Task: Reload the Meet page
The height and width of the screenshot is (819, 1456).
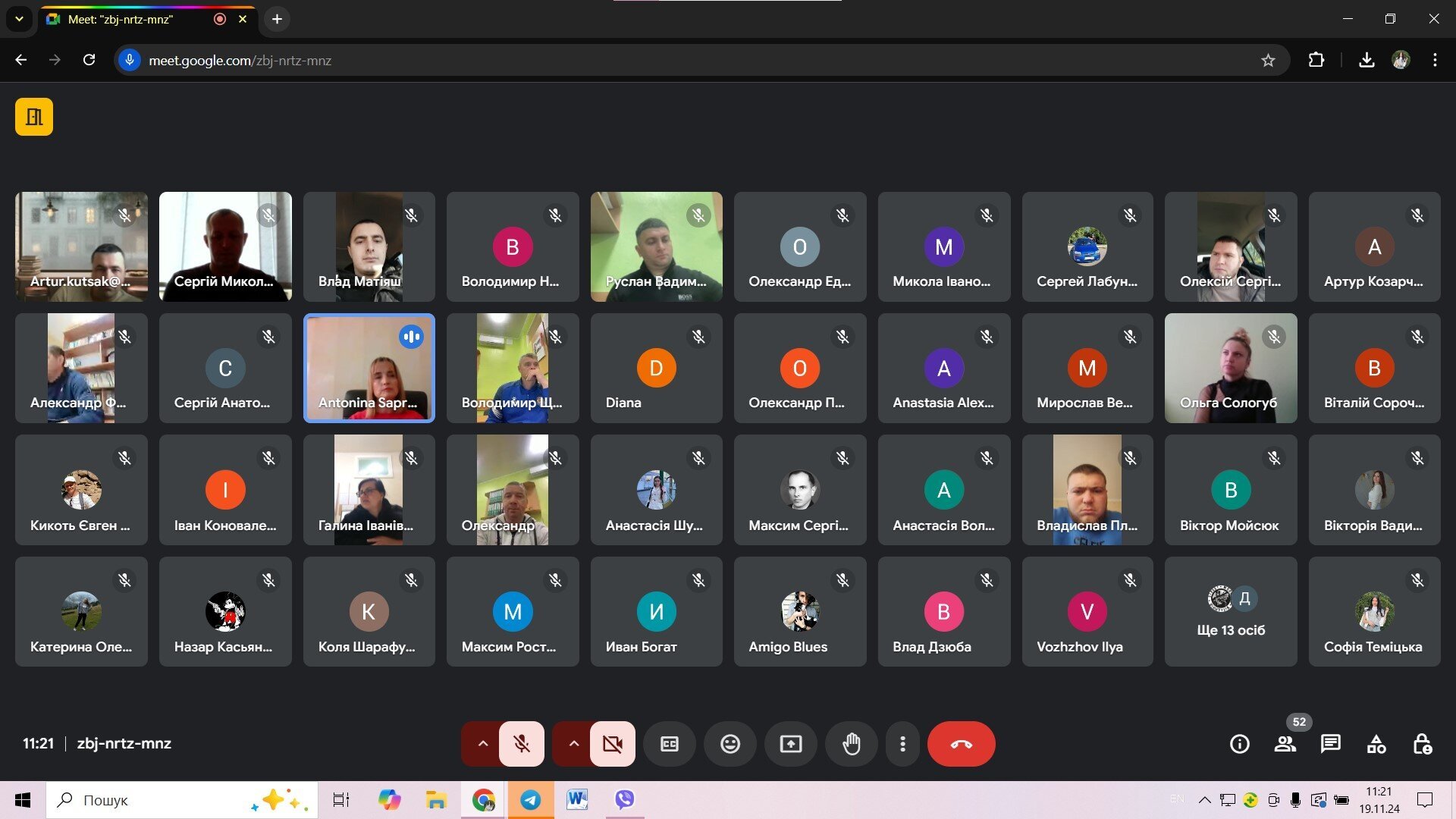Action: [89, 61]
